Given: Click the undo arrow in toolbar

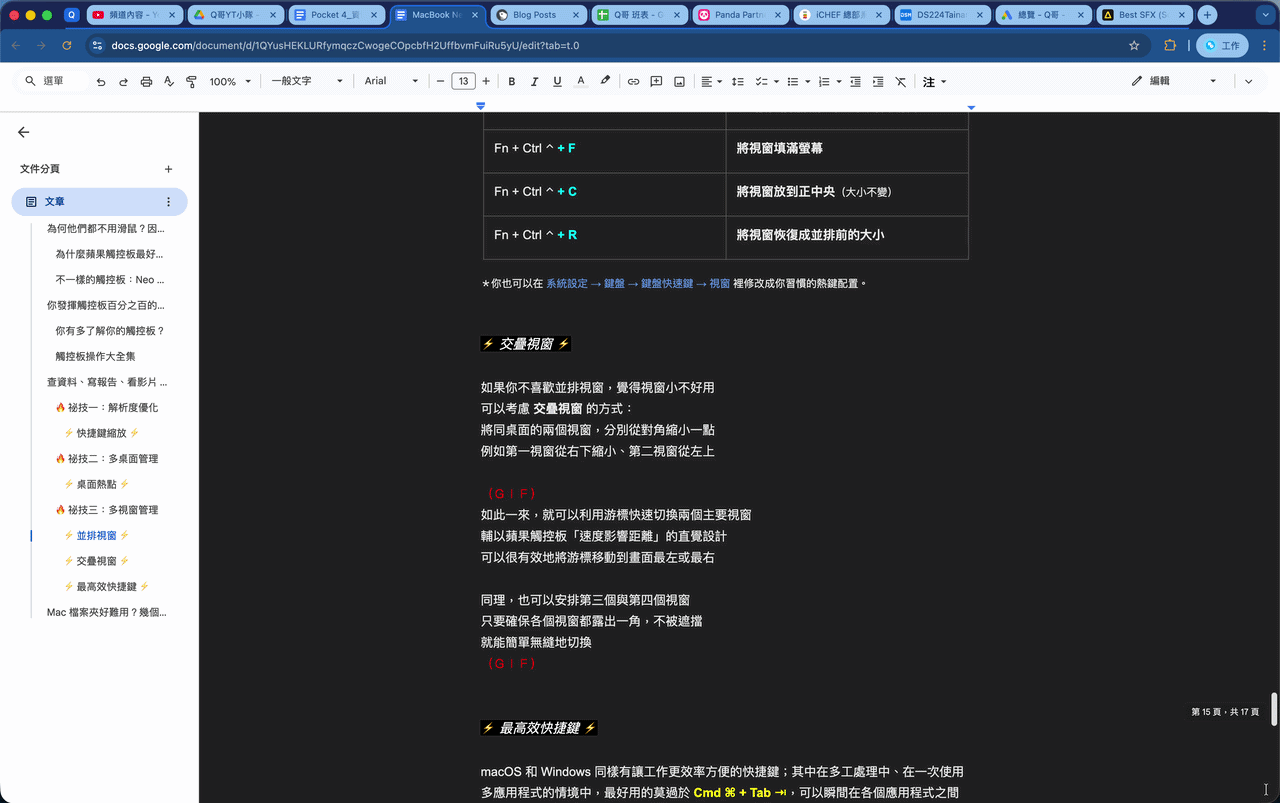Looking at the screenshot, I should point(101,81).
